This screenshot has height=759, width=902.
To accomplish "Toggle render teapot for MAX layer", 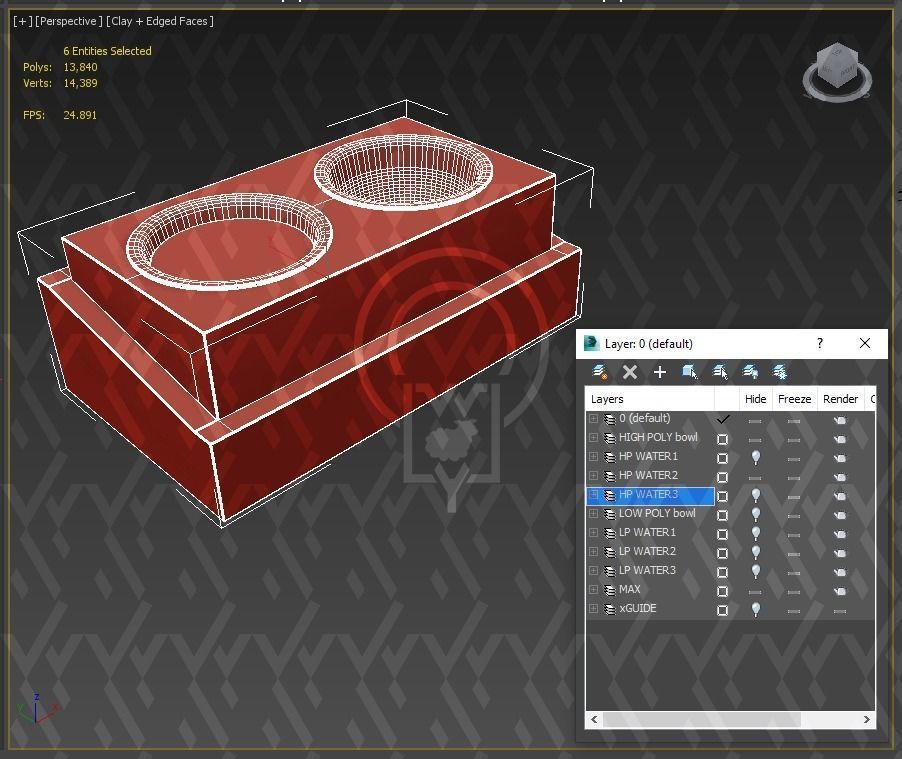I will [840, 592].
